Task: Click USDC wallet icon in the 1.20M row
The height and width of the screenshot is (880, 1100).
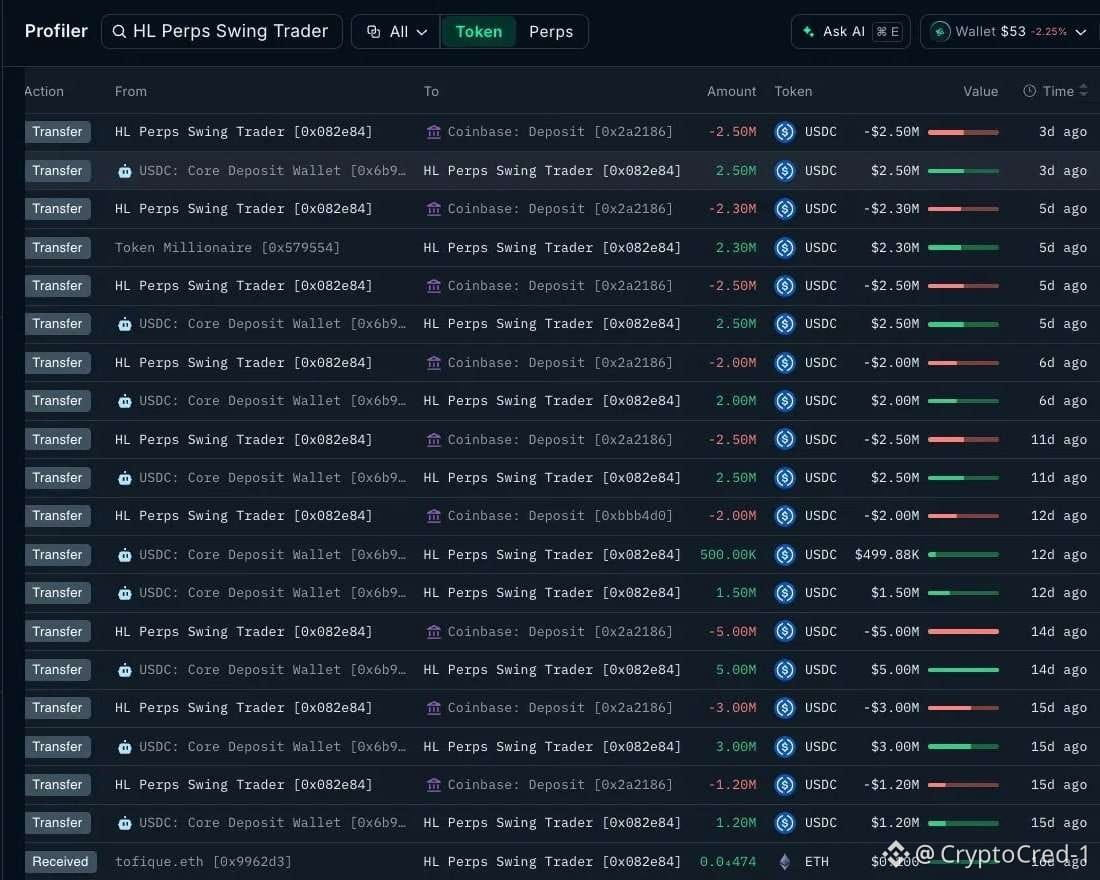Action: pos(124,823)
